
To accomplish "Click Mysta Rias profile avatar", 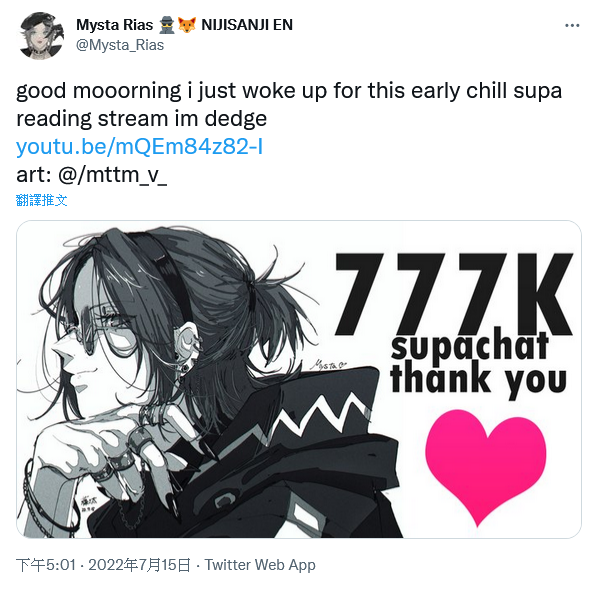I will click(x=41, y=36).
